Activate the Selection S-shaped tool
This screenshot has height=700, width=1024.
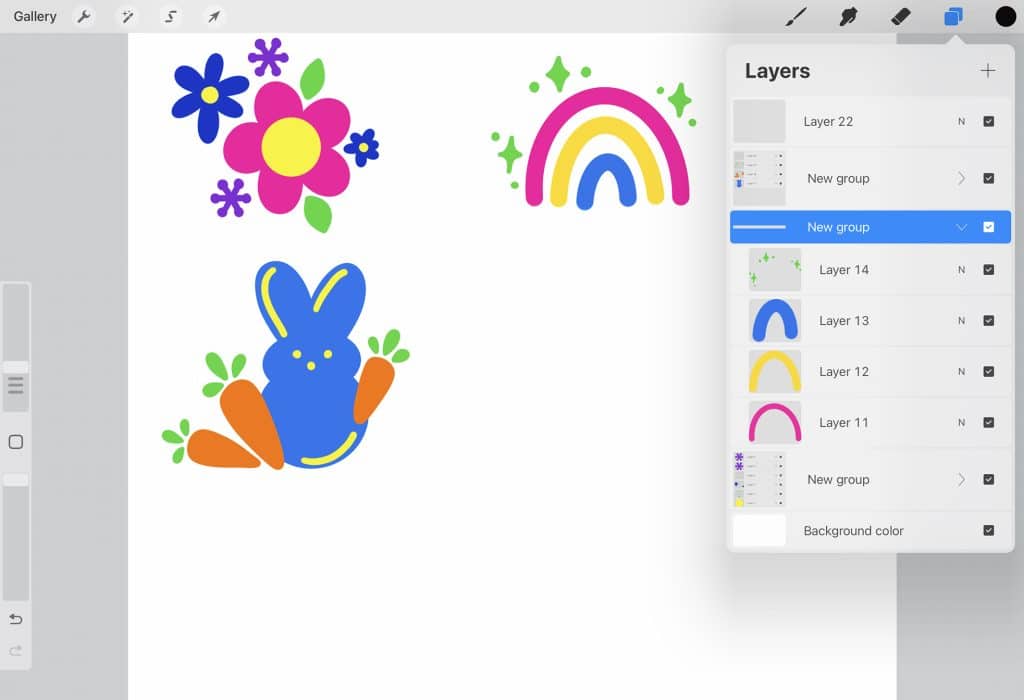point(170,16)
